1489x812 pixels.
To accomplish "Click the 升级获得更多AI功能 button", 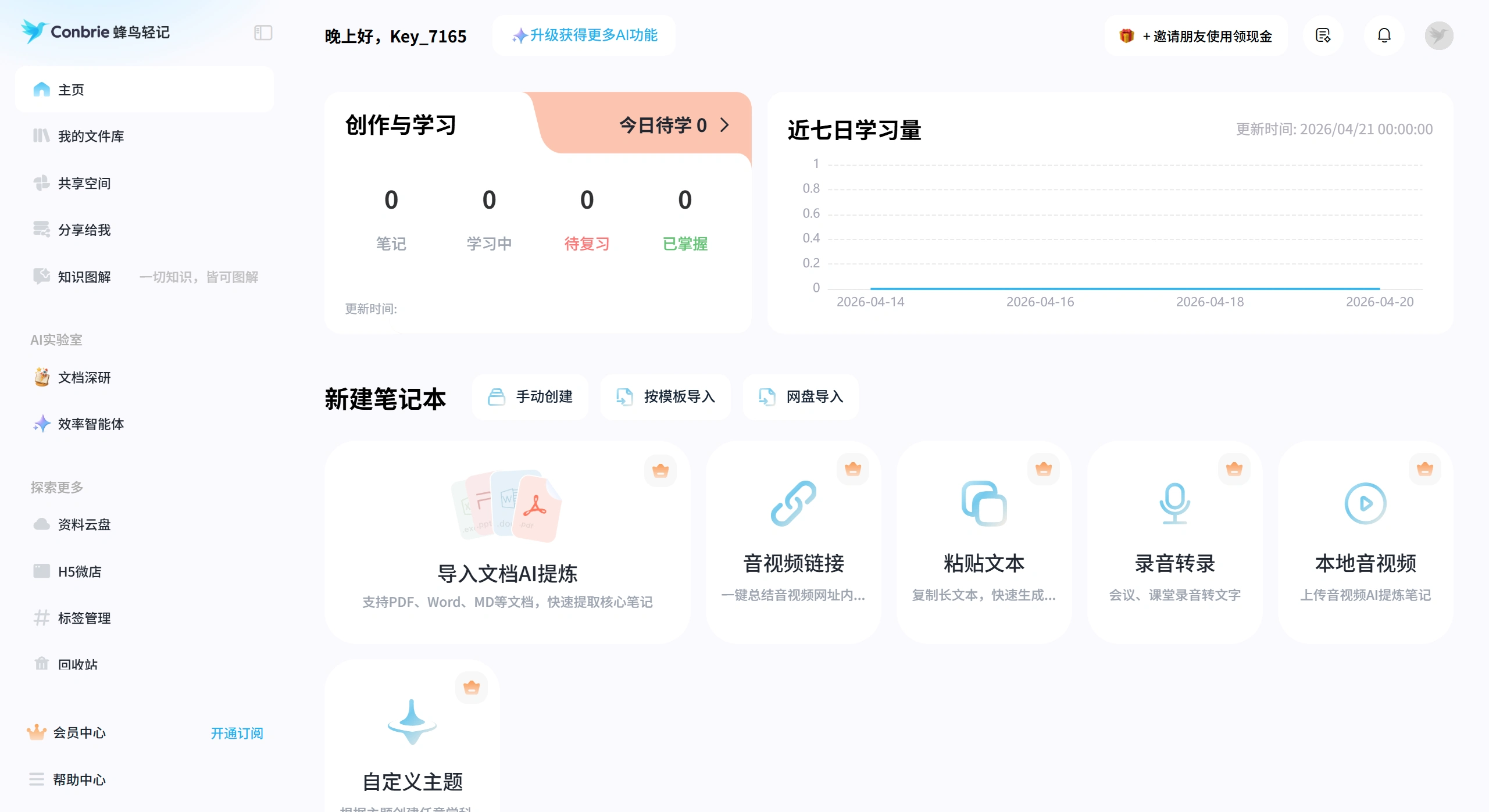I will pos(584,35).
